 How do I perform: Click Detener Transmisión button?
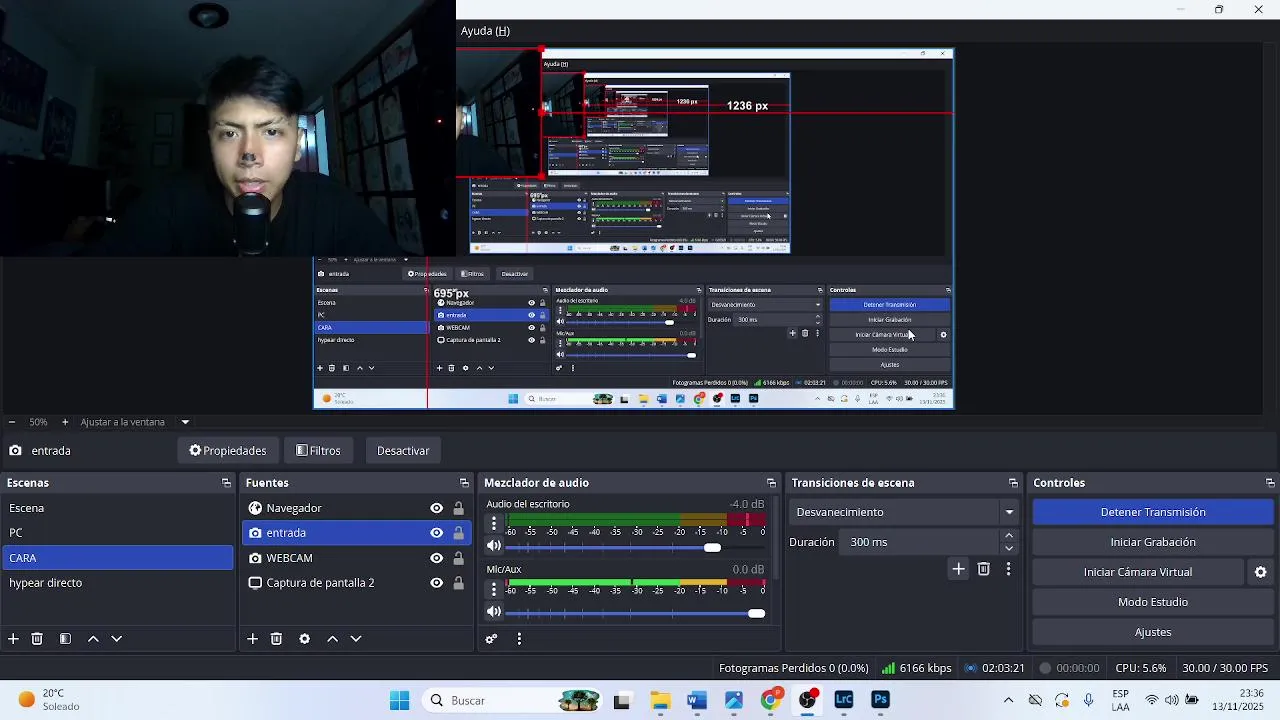pyautogui.click(x=1153, y=512)
